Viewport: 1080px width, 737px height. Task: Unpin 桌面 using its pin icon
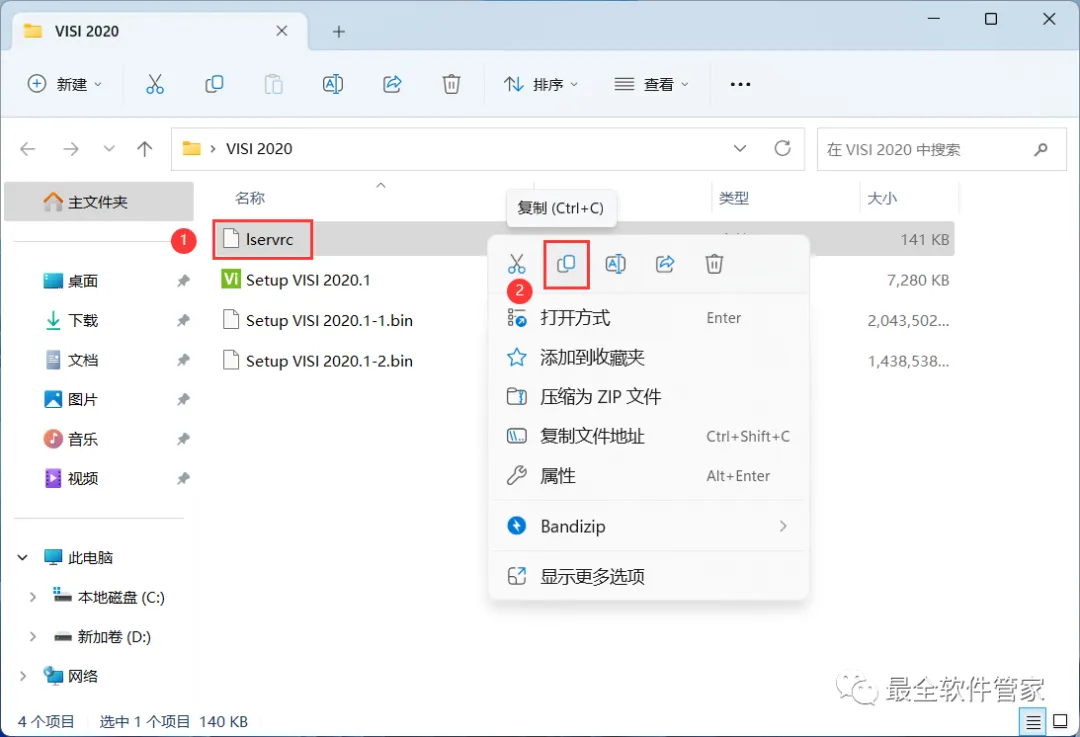click(x=183, y=281)
